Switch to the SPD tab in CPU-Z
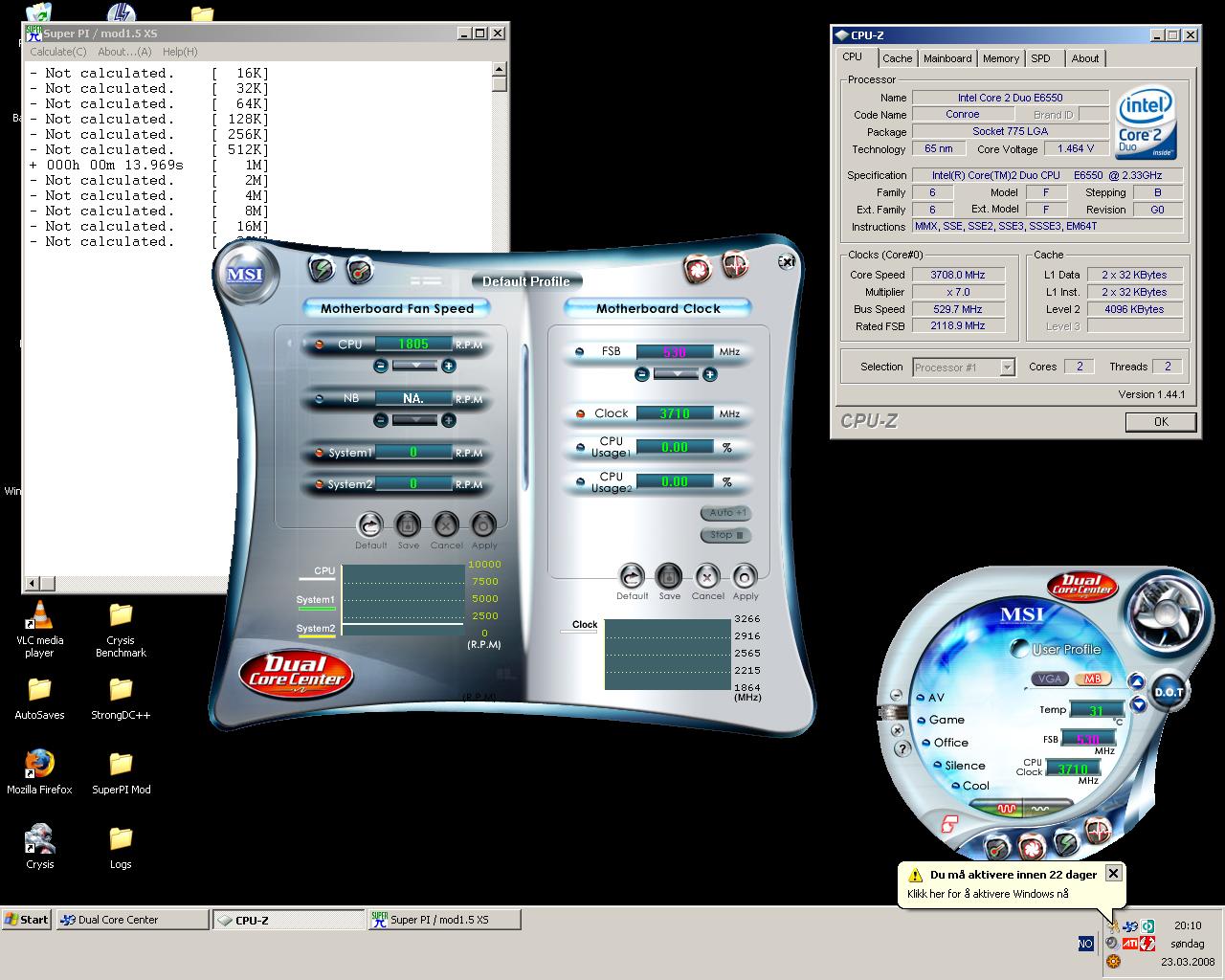1225x980 pixels. (x=1041, y=58)
